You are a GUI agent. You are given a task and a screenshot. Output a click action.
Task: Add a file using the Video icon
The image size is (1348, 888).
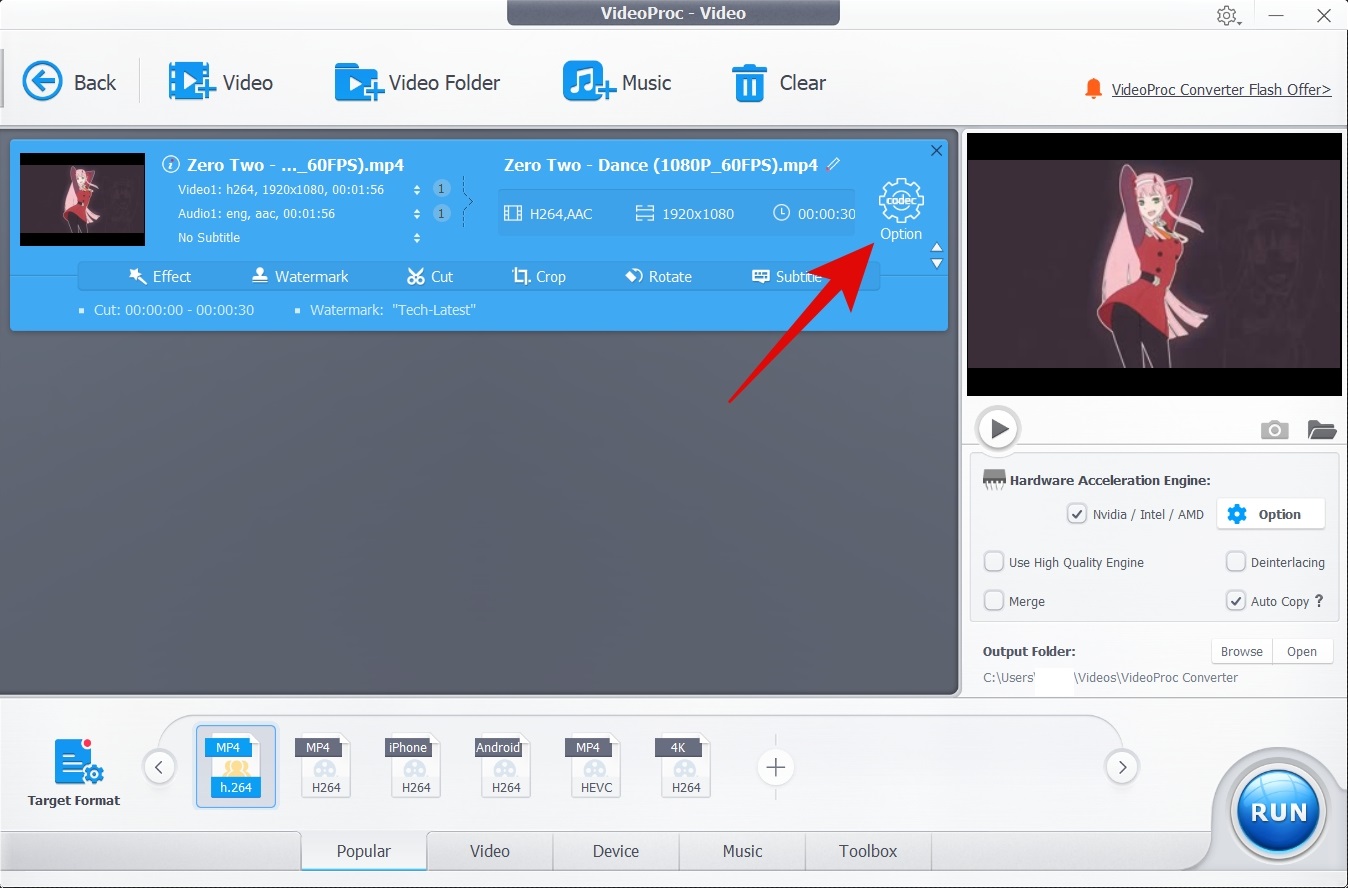point(221,82)
